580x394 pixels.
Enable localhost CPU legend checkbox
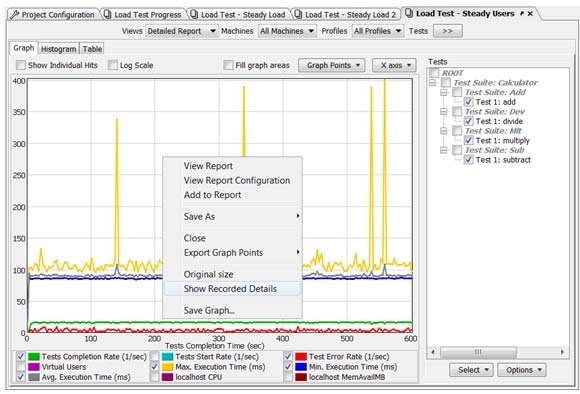pyautogui.click(x=155, y=377)
